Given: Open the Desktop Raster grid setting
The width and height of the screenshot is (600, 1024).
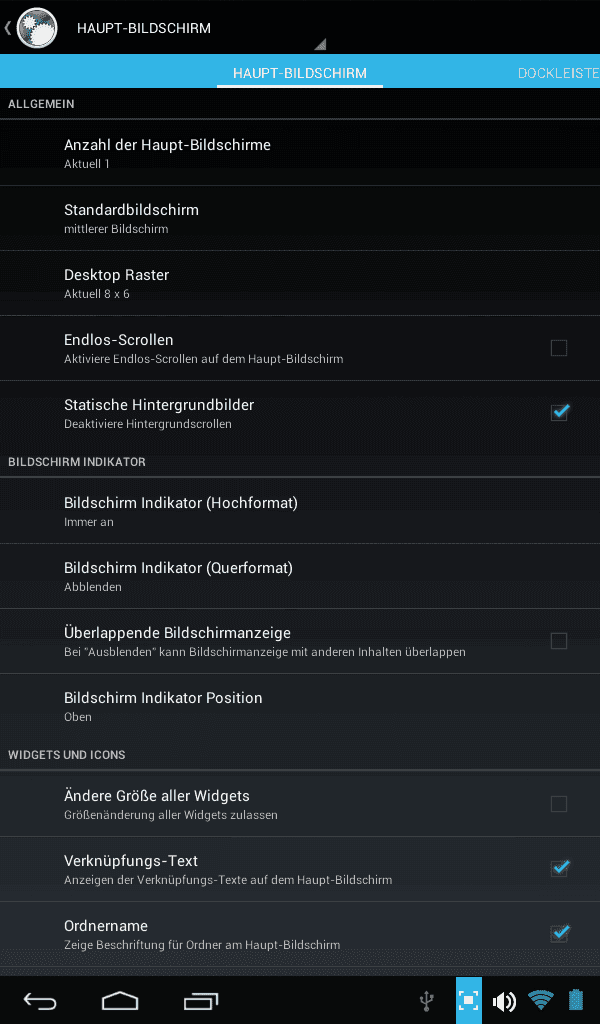Looking at the screenshot, I should point(300,283).
